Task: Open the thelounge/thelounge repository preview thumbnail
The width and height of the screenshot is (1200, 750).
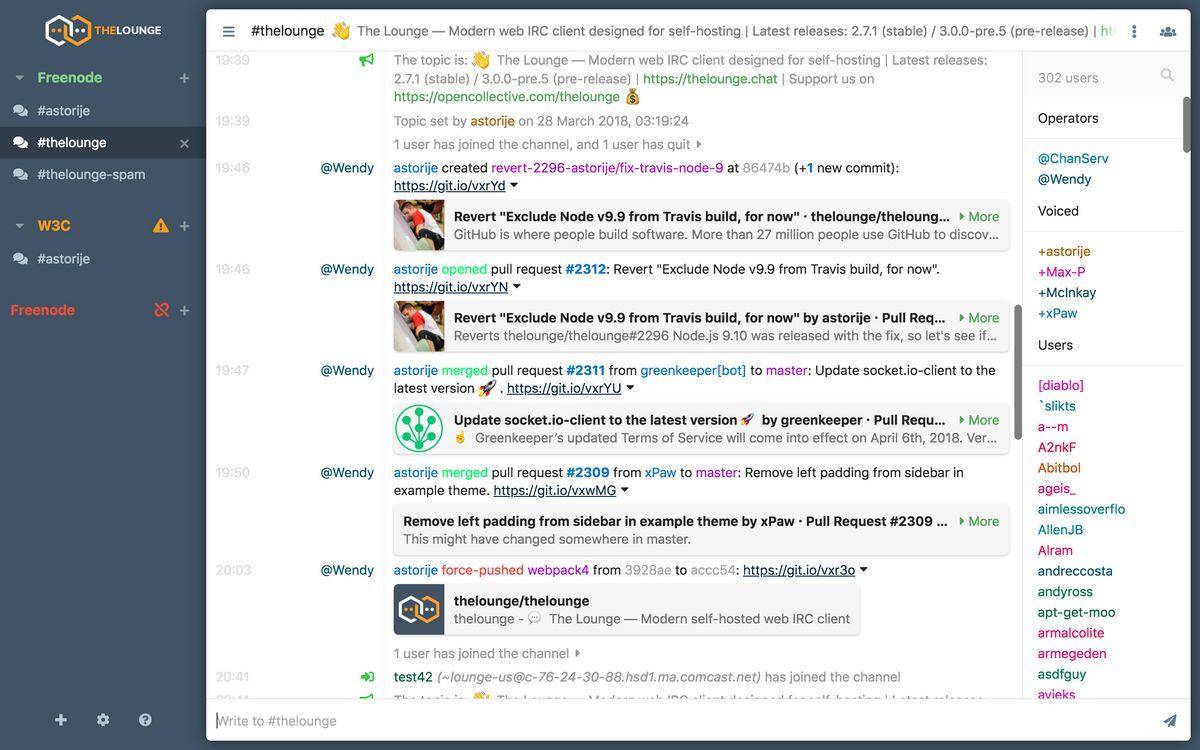Action: 419,609
